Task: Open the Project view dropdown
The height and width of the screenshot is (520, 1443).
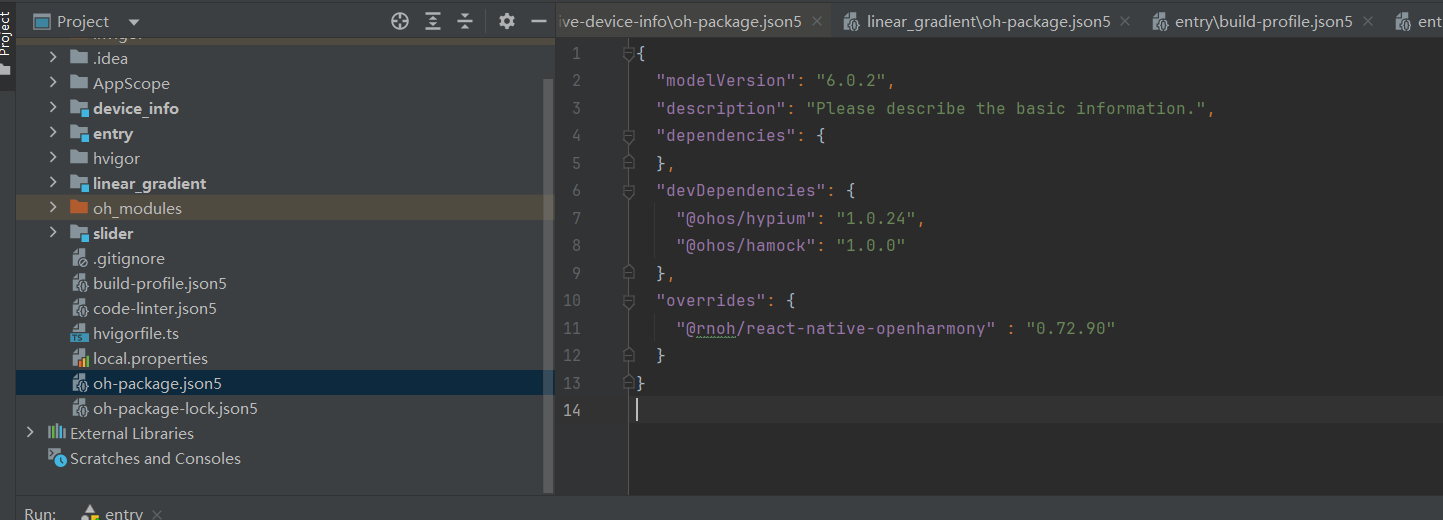Action: 135,22
